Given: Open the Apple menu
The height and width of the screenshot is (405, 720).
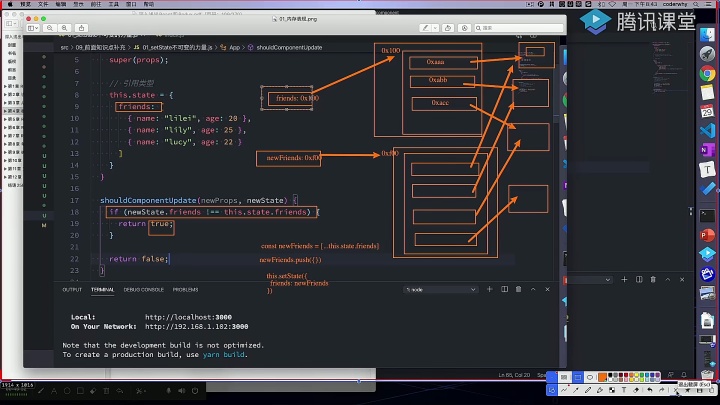Looking at the screenshot, I should point(10,4).
